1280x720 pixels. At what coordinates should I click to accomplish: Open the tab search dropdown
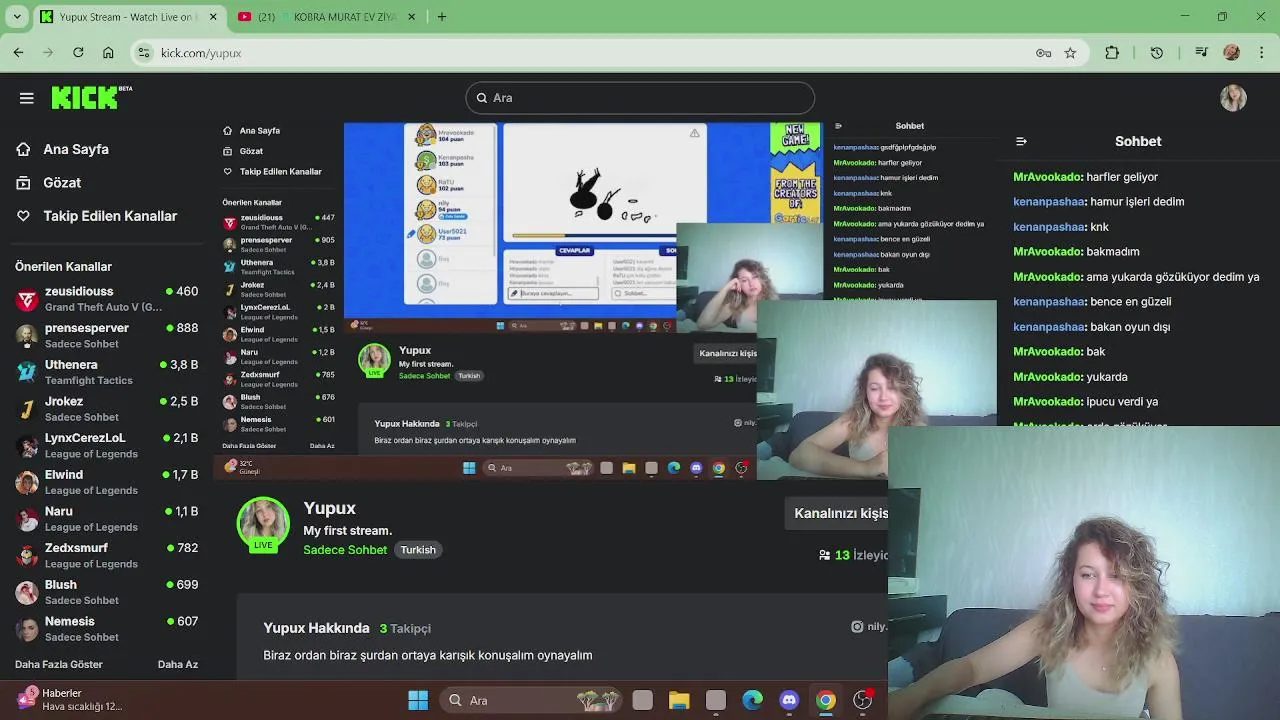tap(16, 17)
